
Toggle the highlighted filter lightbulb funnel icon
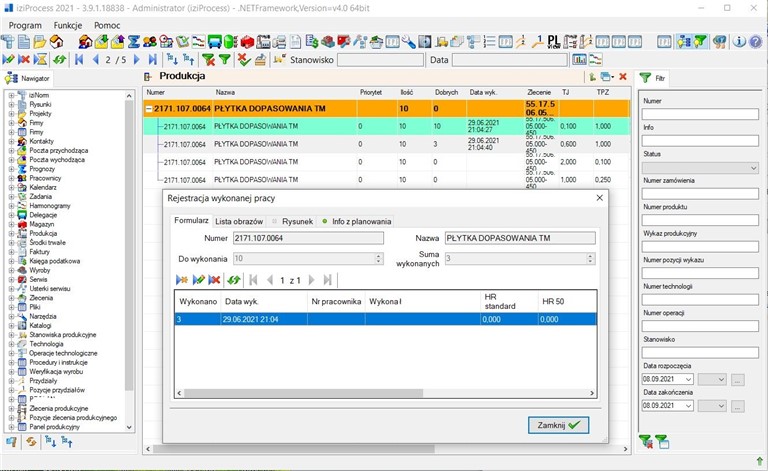click(x=700, y=42)
